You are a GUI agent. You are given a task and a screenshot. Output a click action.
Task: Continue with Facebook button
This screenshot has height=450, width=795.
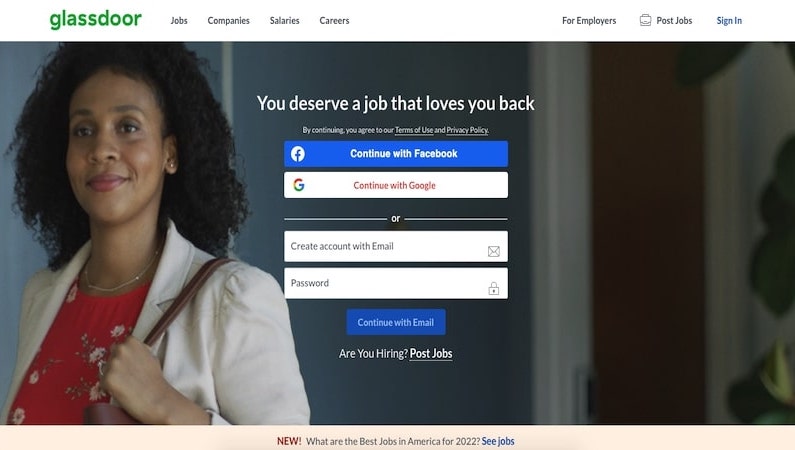click(x=396, y=154)
